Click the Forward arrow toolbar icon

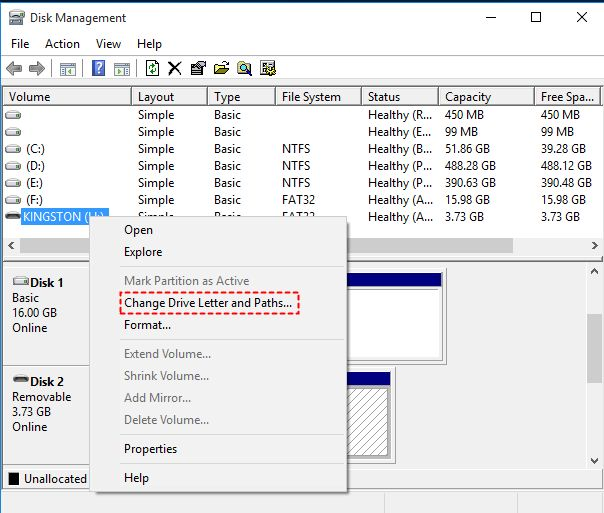37,69
